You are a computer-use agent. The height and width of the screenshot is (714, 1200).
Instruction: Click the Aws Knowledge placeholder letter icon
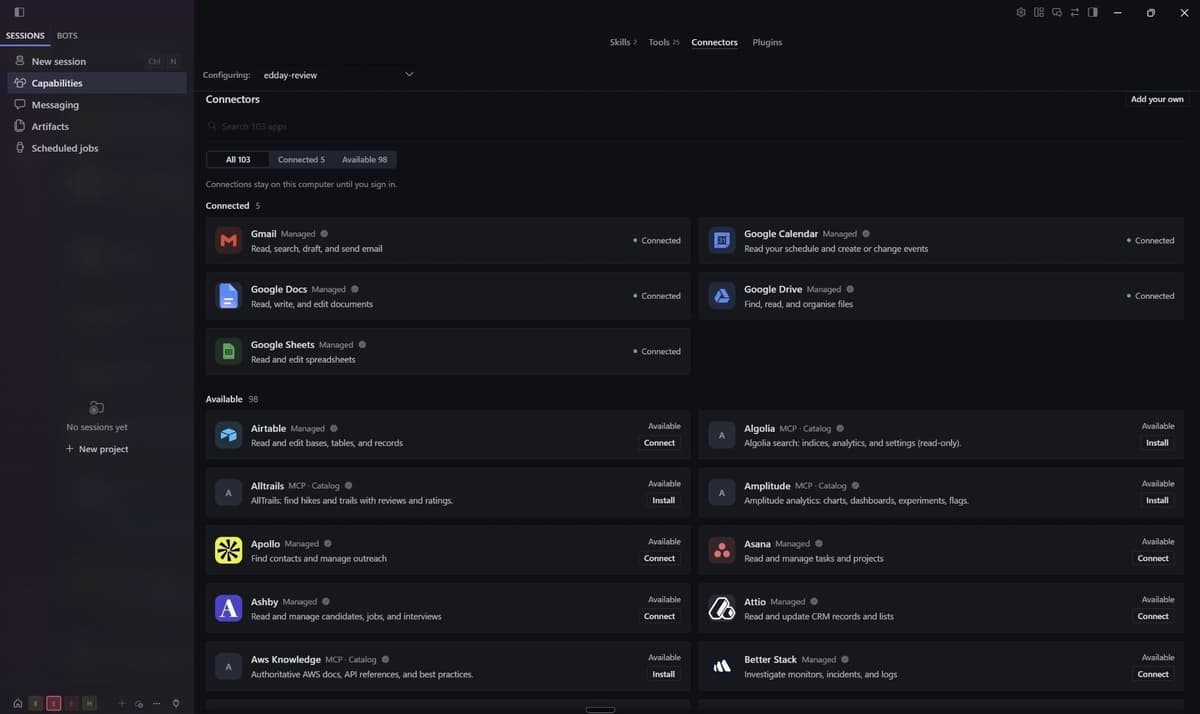229,666
